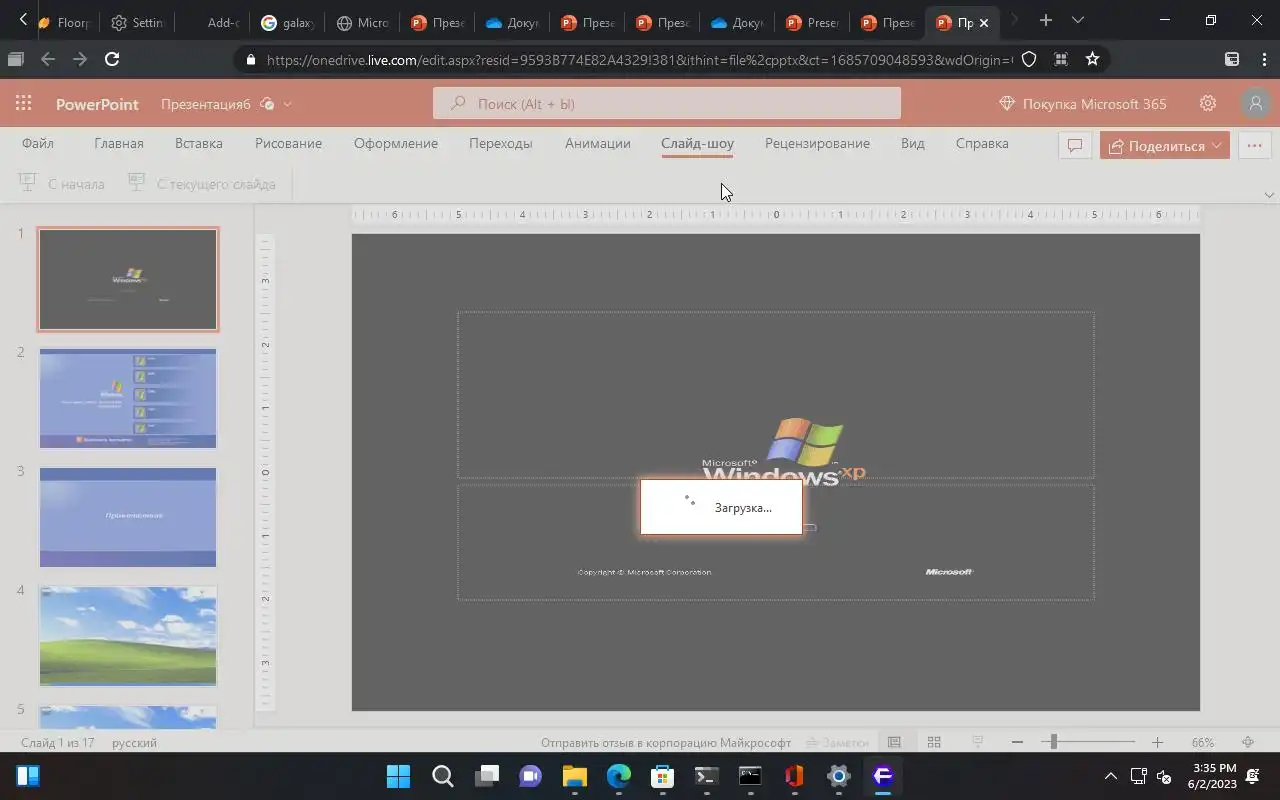Open the Справка tab
The image size is (1280, 800).
(x=982, y=143)
